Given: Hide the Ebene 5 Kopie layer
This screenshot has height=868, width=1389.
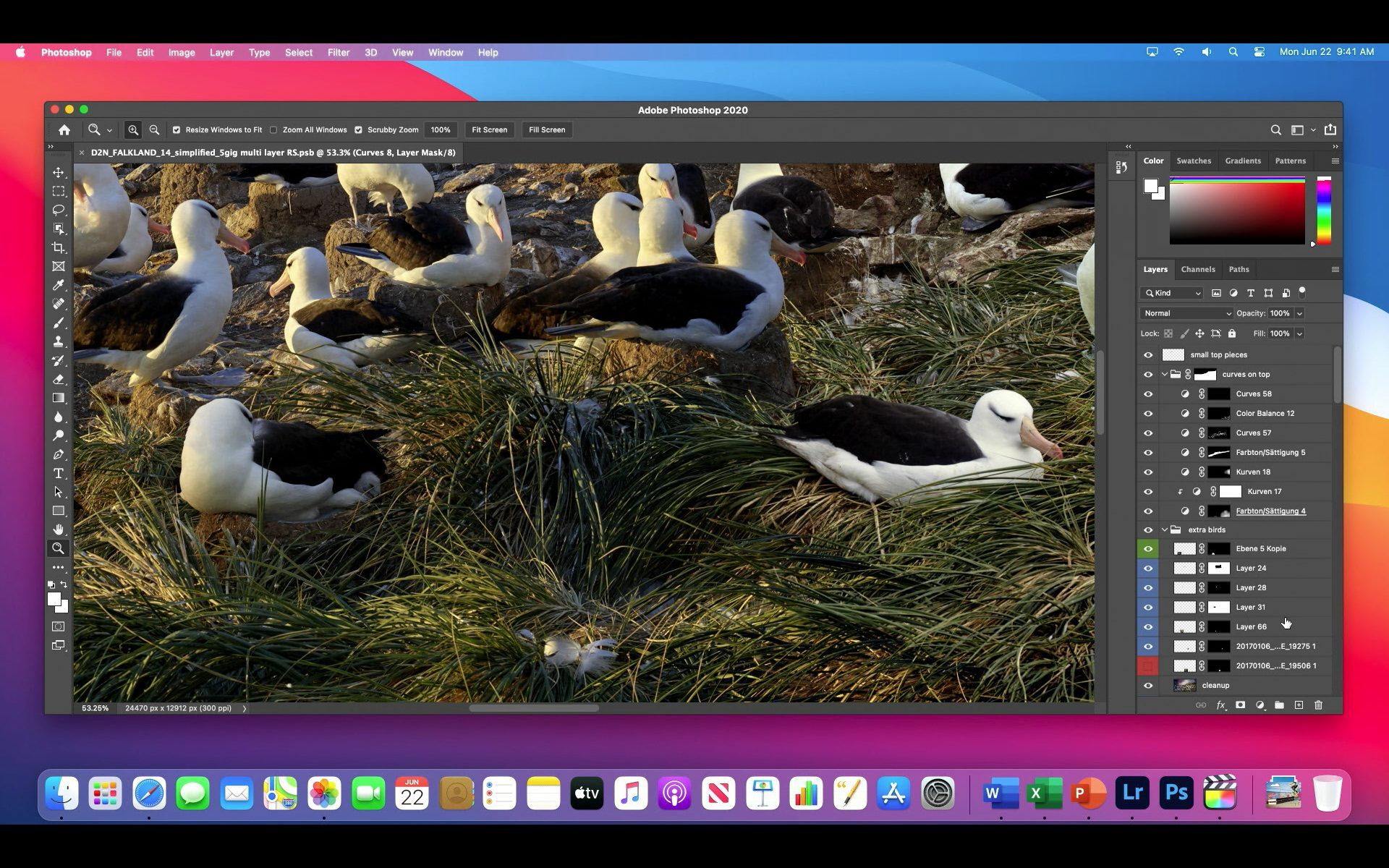Looking at the screenshot, I should (1148, 548).
